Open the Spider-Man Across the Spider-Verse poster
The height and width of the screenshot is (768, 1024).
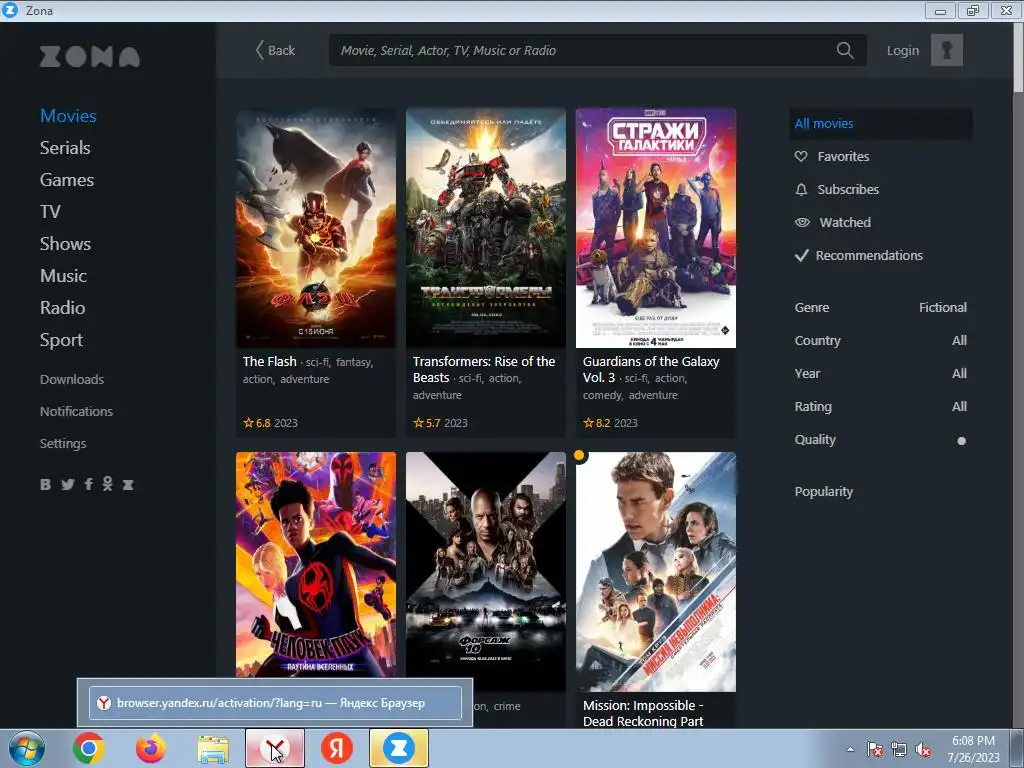click(315, 565)
